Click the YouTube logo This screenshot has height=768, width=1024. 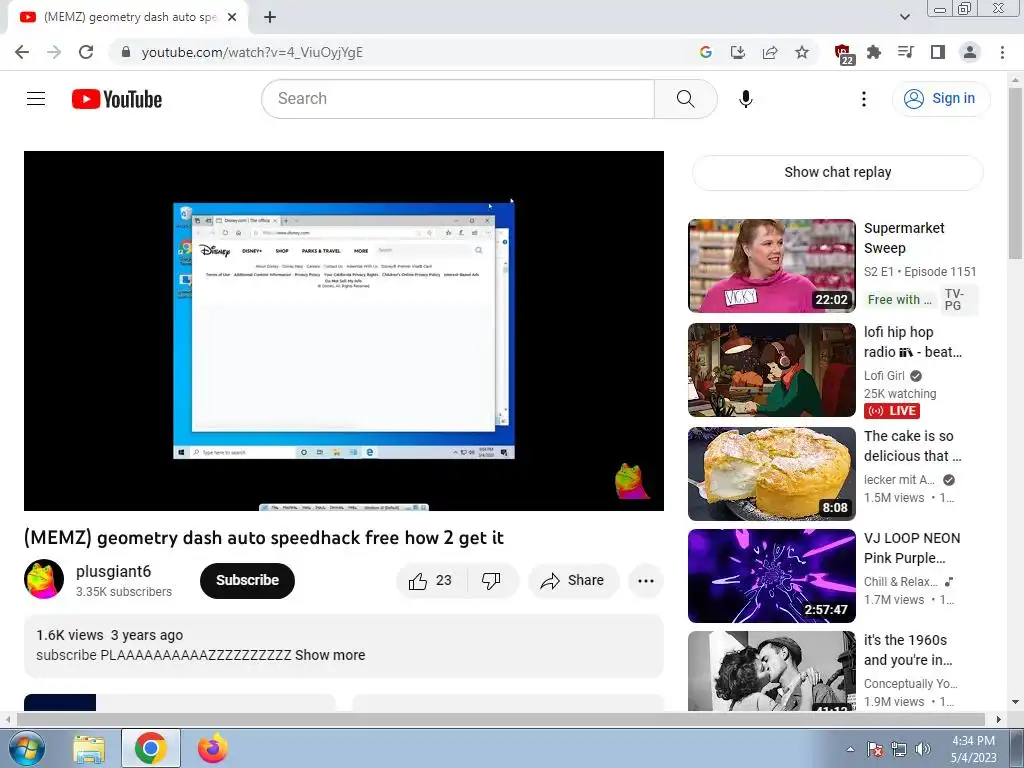pos(117,99)
